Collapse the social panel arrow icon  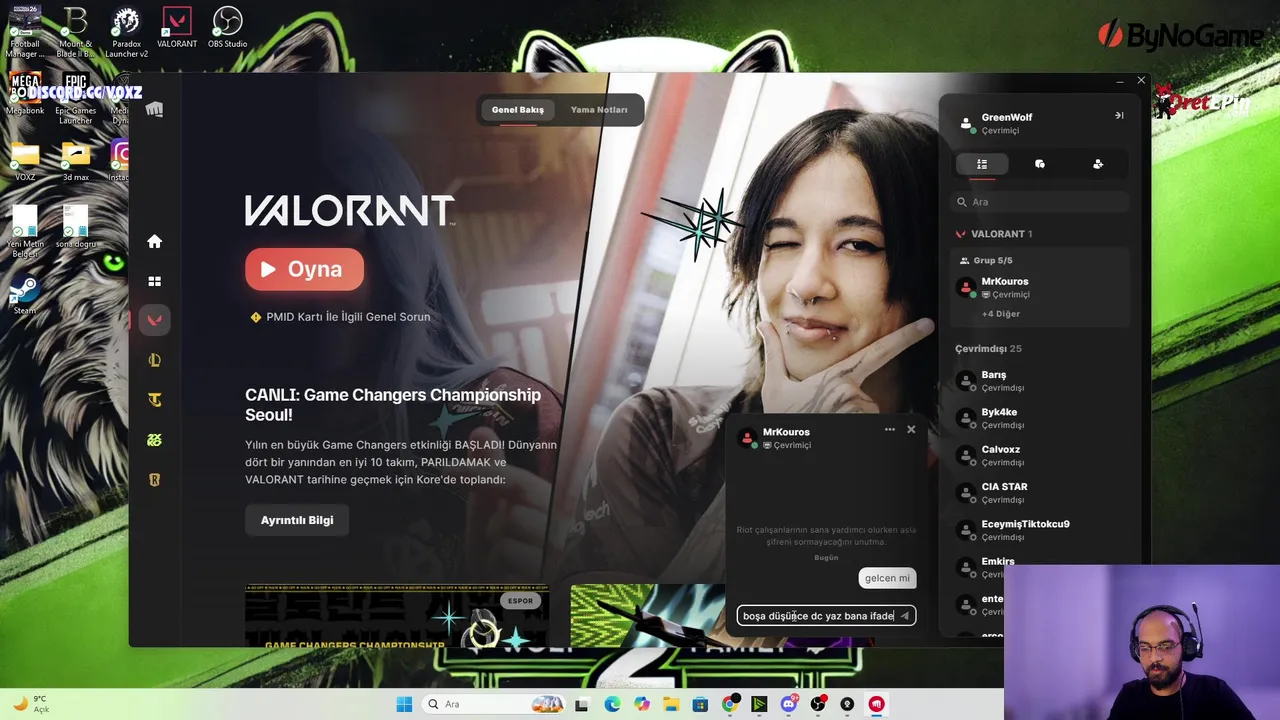coord(1119,116)
